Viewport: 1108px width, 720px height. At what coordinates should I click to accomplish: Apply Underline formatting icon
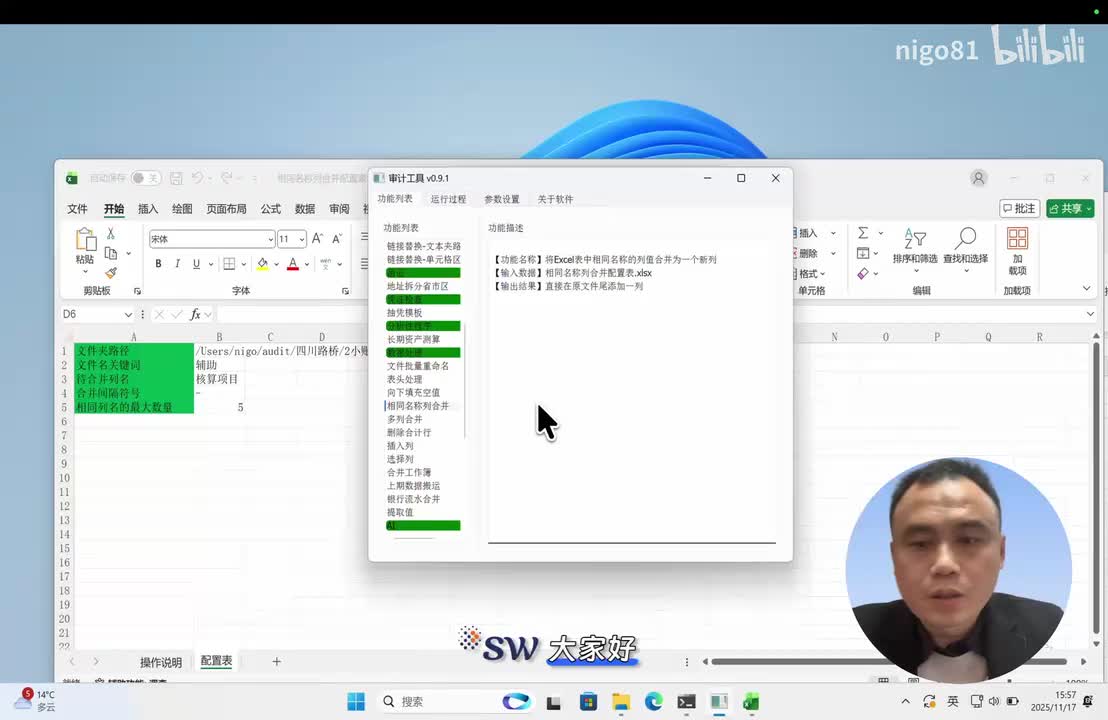(x=196, y=264)
